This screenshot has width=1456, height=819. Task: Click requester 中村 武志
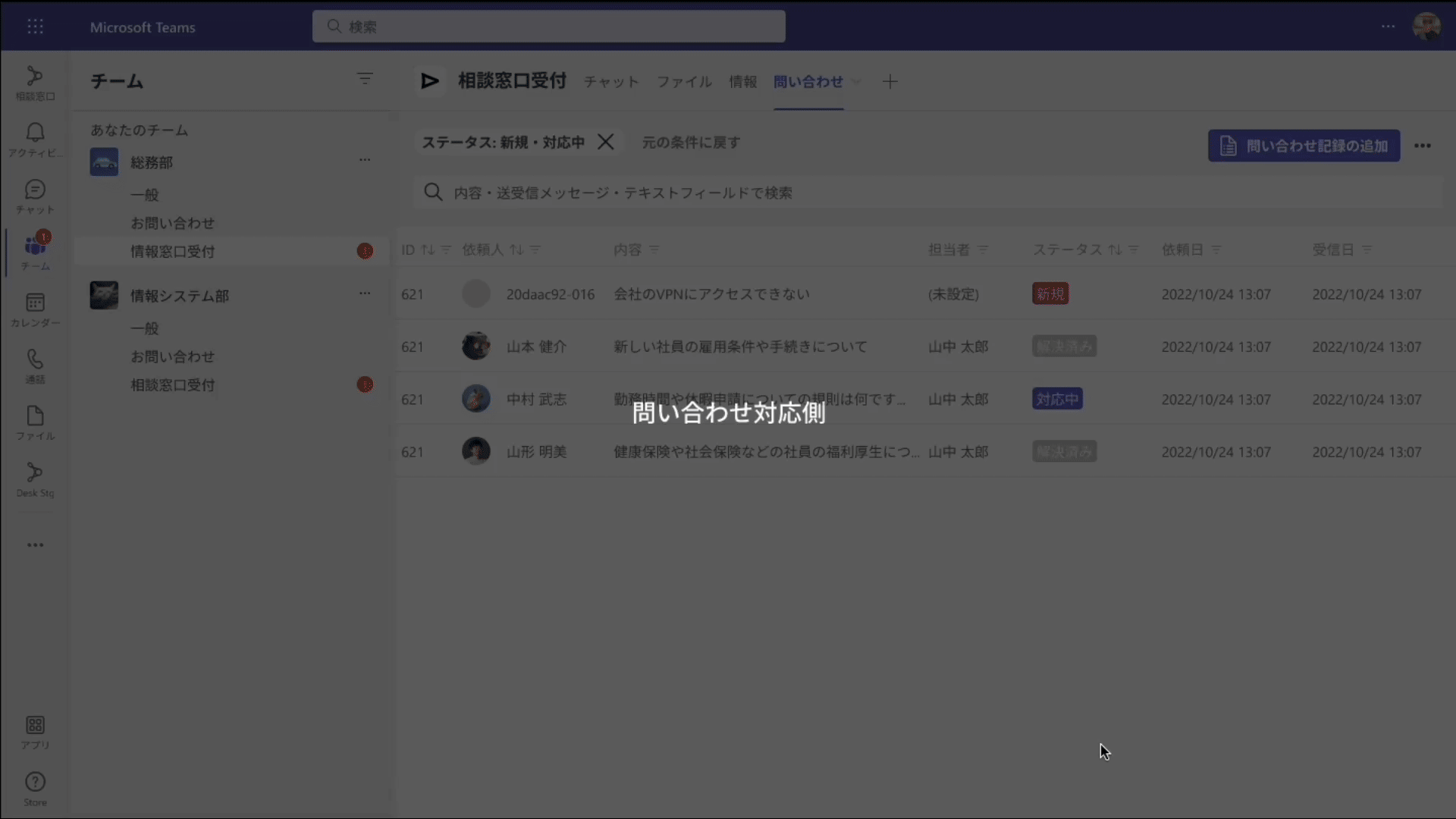[x=536, y=399]
